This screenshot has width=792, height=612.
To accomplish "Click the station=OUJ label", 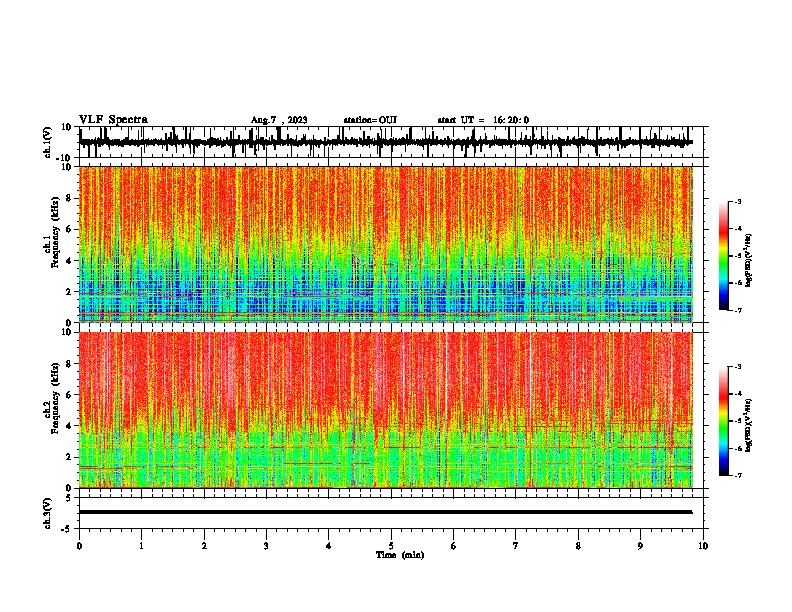I will pyautogui.click(x=370, y=120).
